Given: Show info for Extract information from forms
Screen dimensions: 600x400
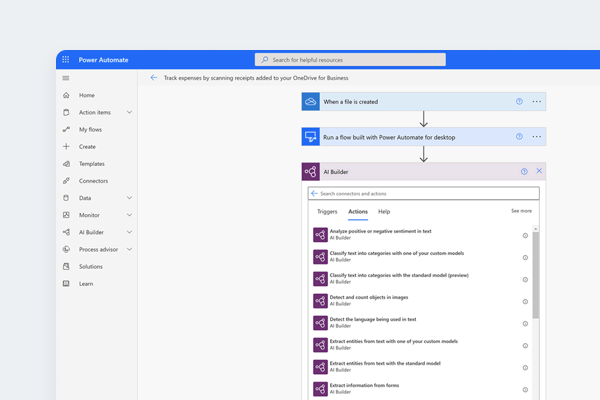Looking at the screenshot, I should (x=525, y=390).
